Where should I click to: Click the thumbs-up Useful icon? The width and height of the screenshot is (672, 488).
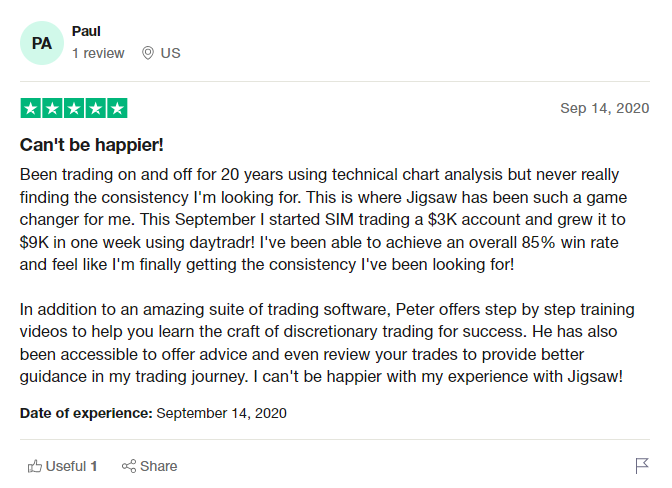35,466
